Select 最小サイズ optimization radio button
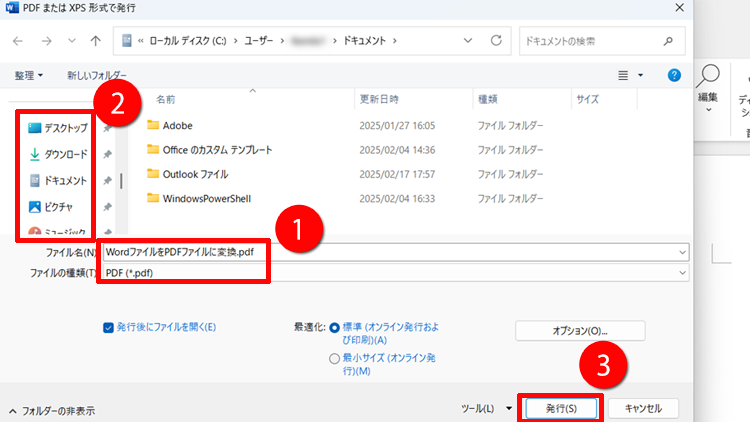Image resolution: width=750 pixels, height=422 pixels. click(x=334, y=358)
